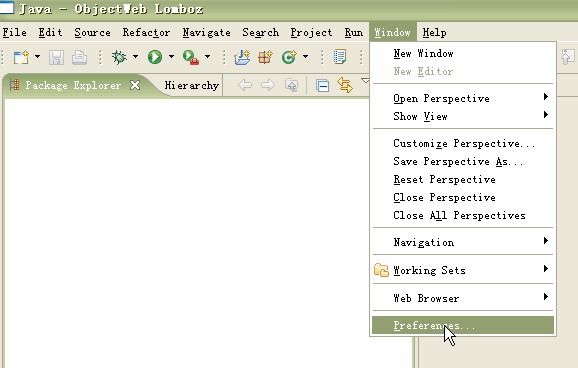Click the Working Sets folder icon
Viewport: 578px width, 368px height.
click(x=381, y=270)
